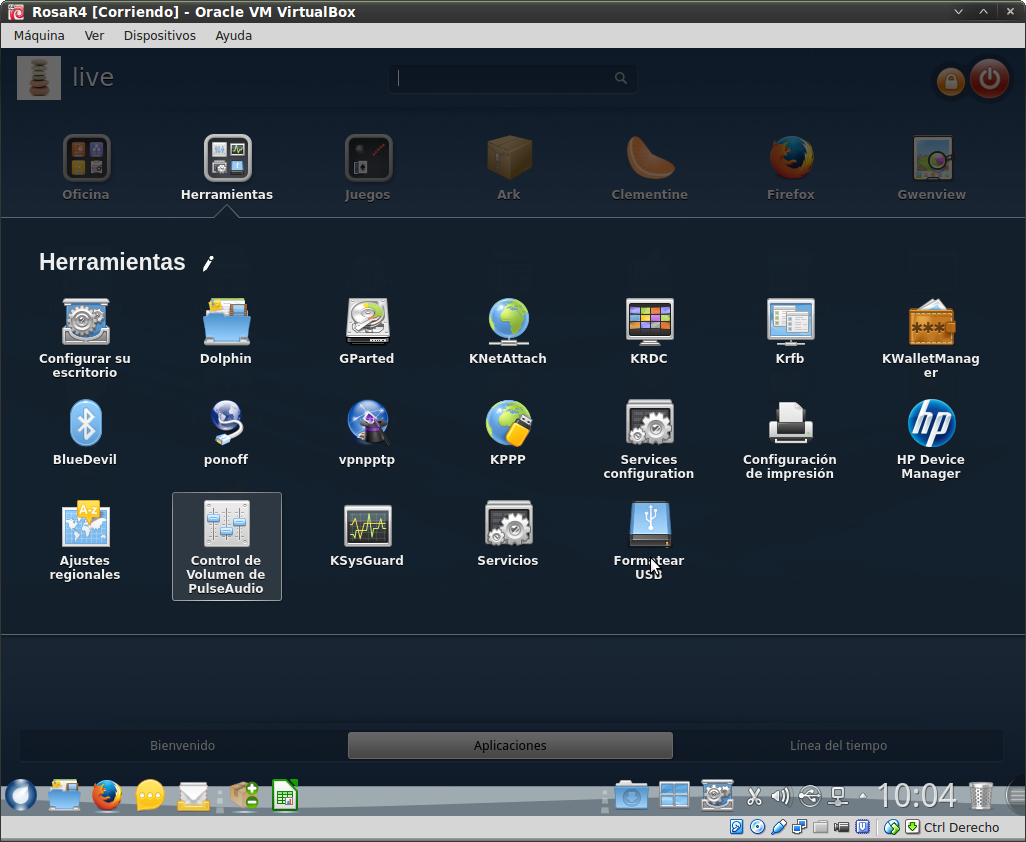Open the Juegos category
The width and height of the screenshot is (1026, 842).
(368, 160)
